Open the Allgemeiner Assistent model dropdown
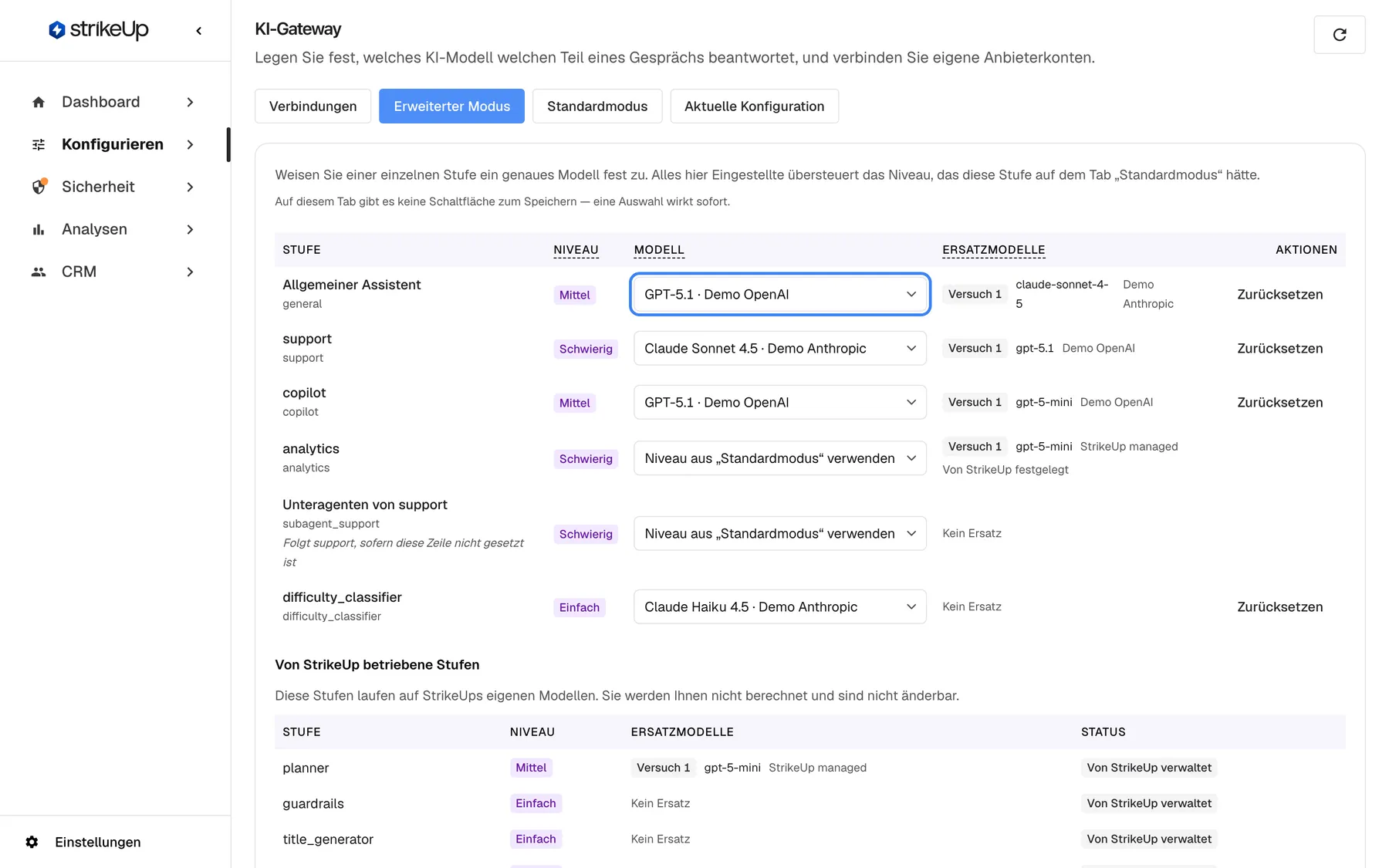The image size is (1389, 868). click(x=779, y=294)
